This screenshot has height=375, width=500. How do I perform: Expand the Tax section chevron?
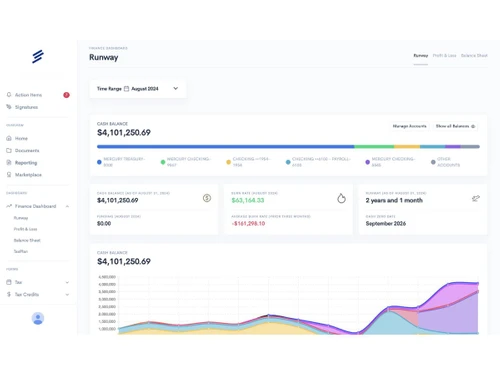click(x=67, y=282)
